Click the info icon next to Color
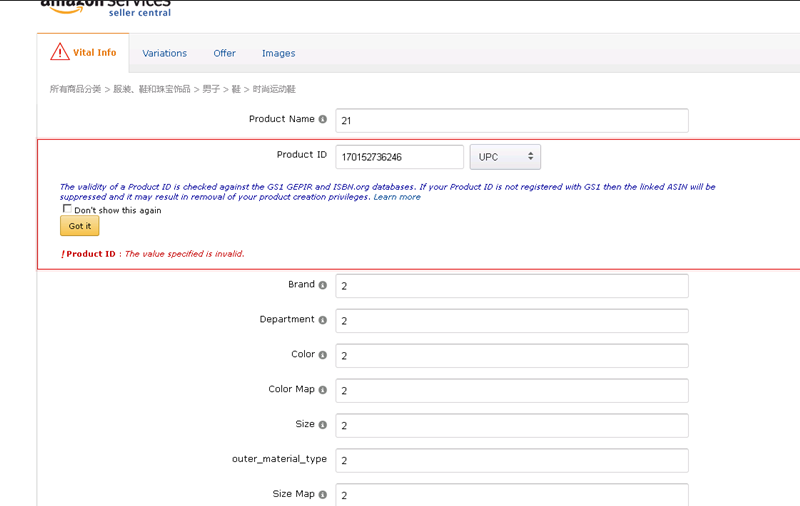Viewport: 800px width, 506px height. (322, 355)
